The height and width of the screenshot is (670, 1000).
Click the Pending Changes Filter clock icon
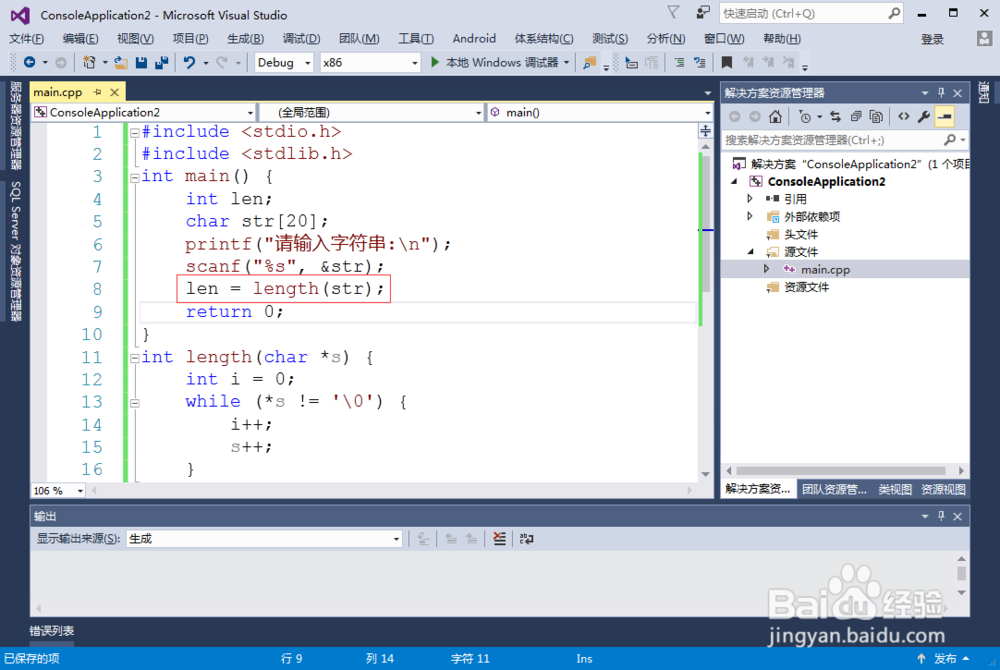(805, 117)
